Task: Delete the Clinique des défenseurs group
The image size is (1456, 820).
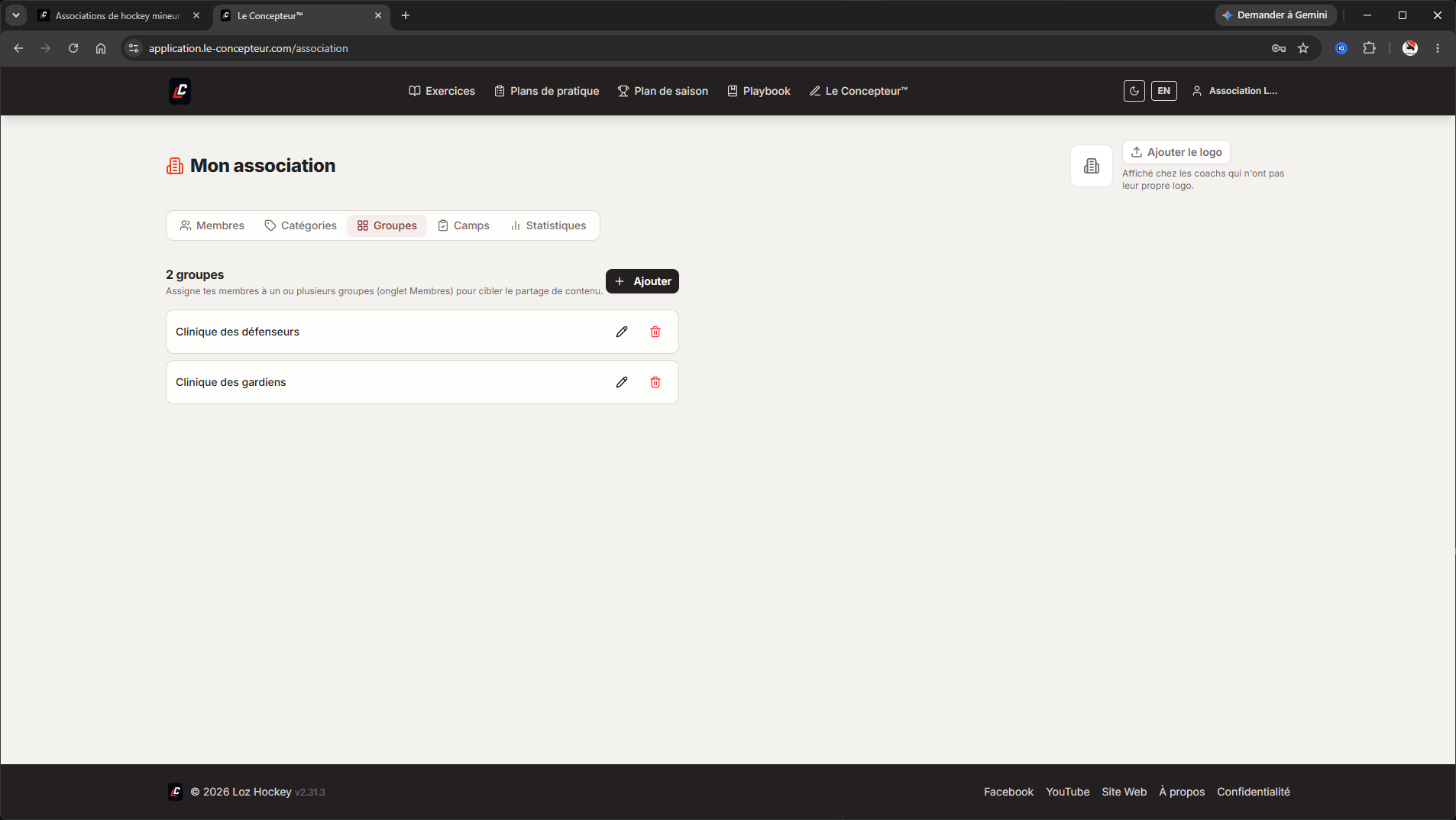Action: click(x=655, y=332)
